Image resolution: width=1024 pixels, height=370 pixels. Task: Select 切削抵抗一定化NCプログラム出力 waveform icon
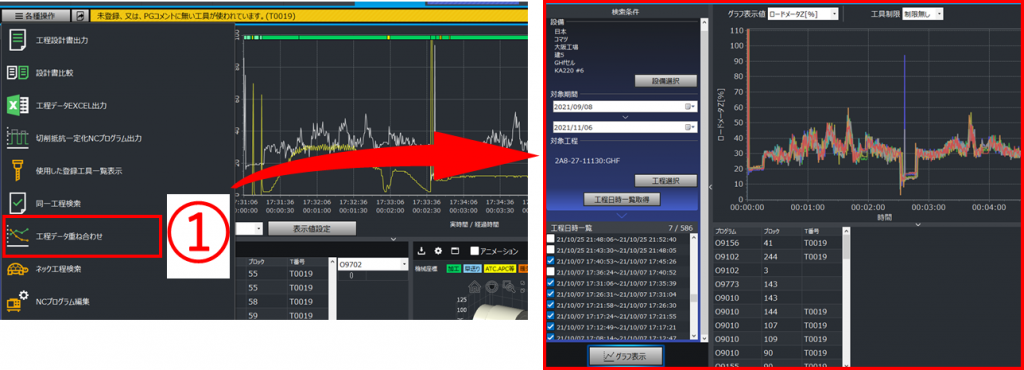[x=17, y=138]
